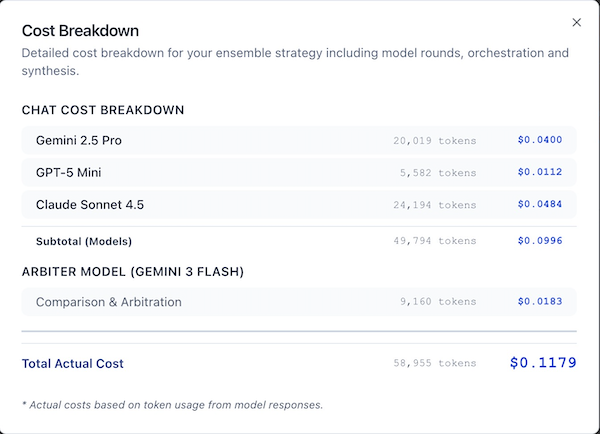Click the $0.0996 subtotal amount
This screenshot has height=434, width=600.
(x=540, y=241)
